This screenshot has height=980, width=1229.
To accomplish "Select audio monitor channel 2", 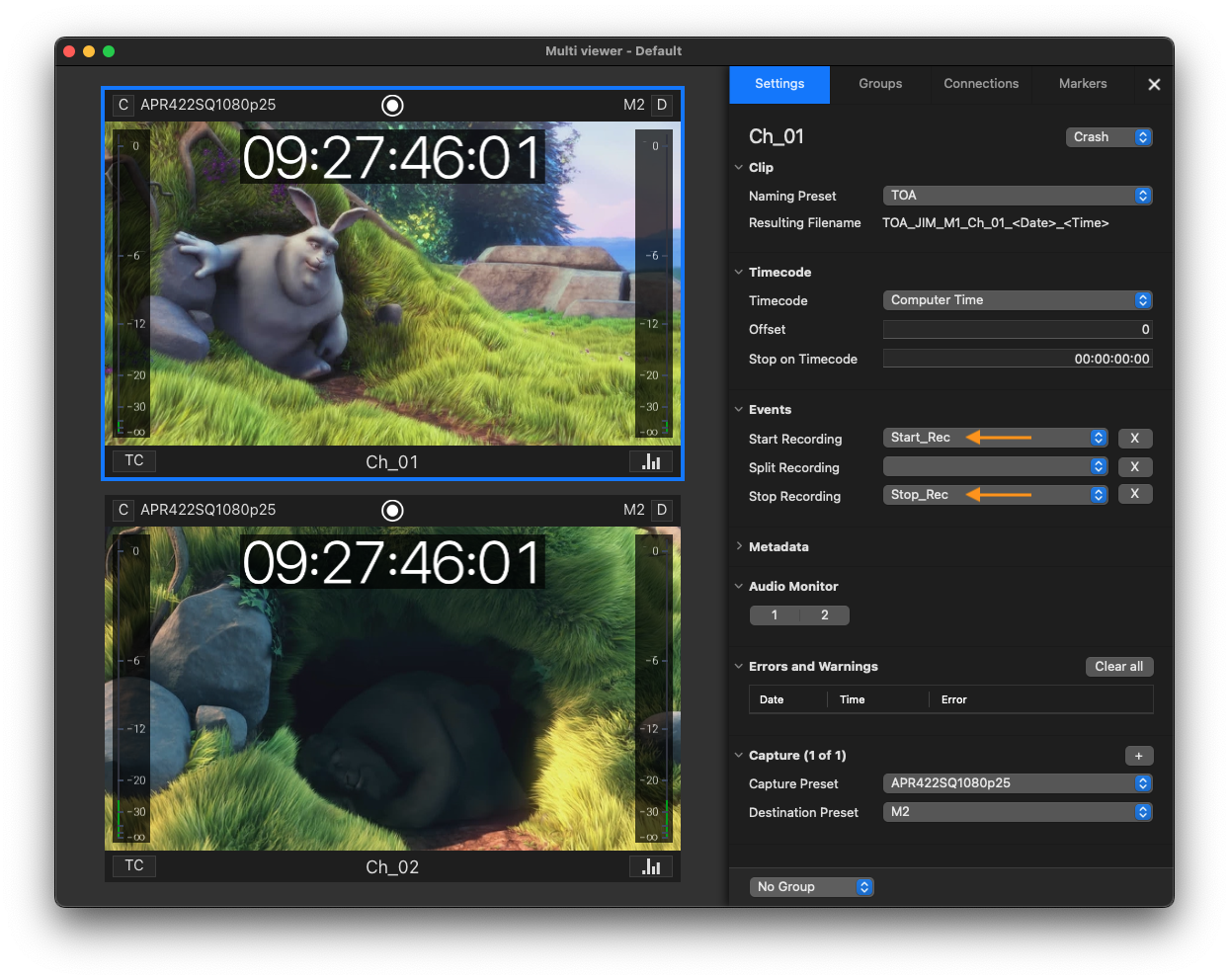I will [825, 615].
